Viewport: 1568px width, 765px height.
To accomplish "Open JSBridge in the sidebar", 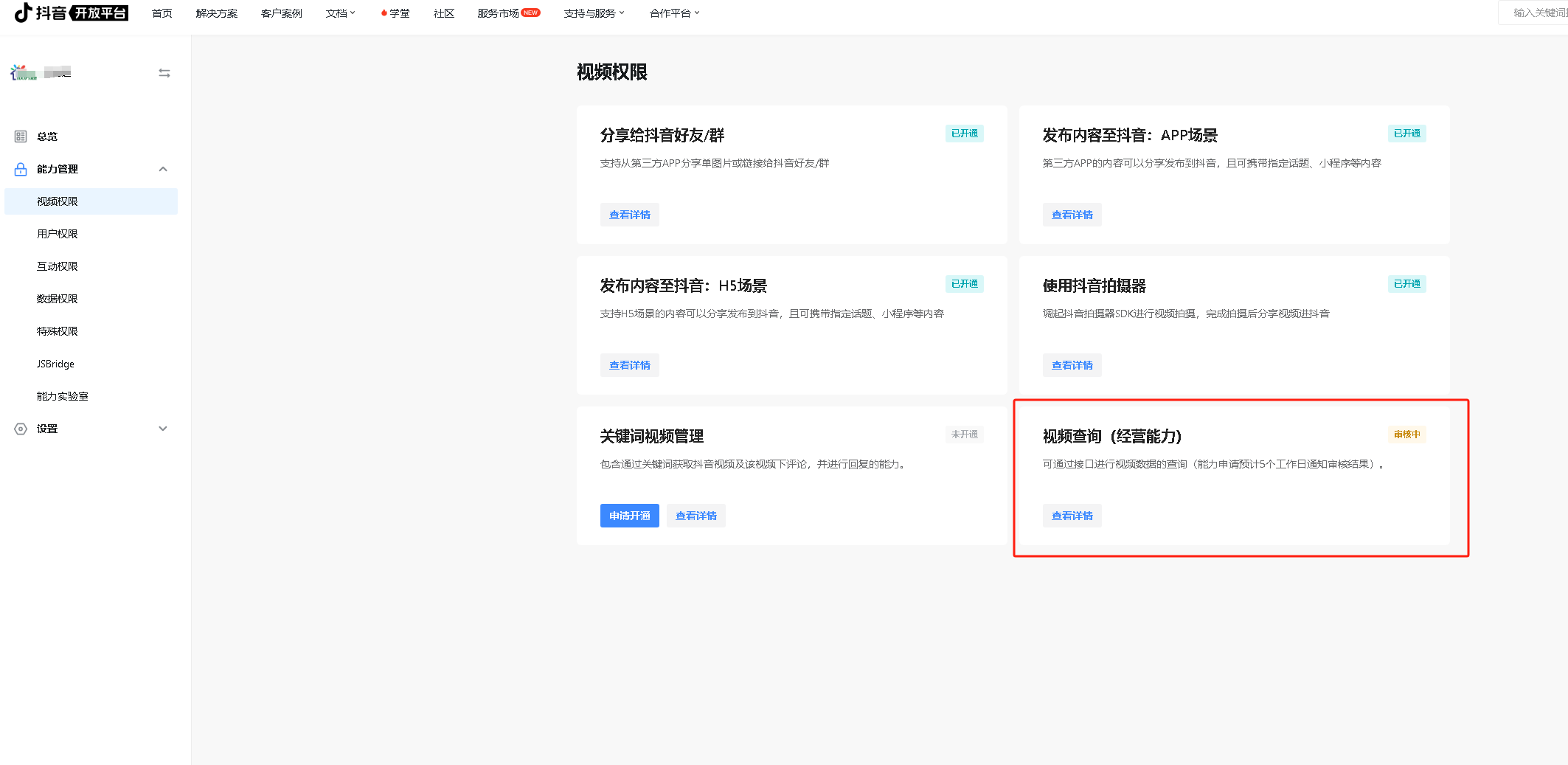I will click(56, 364).
